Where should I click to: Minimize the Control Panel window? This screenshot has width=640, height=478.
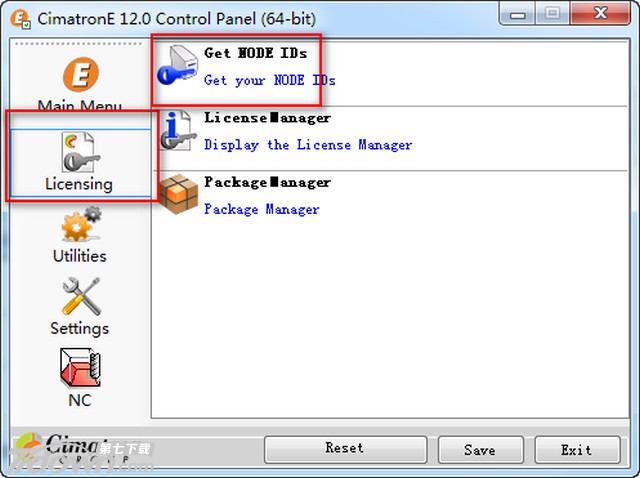click(517, 14)
